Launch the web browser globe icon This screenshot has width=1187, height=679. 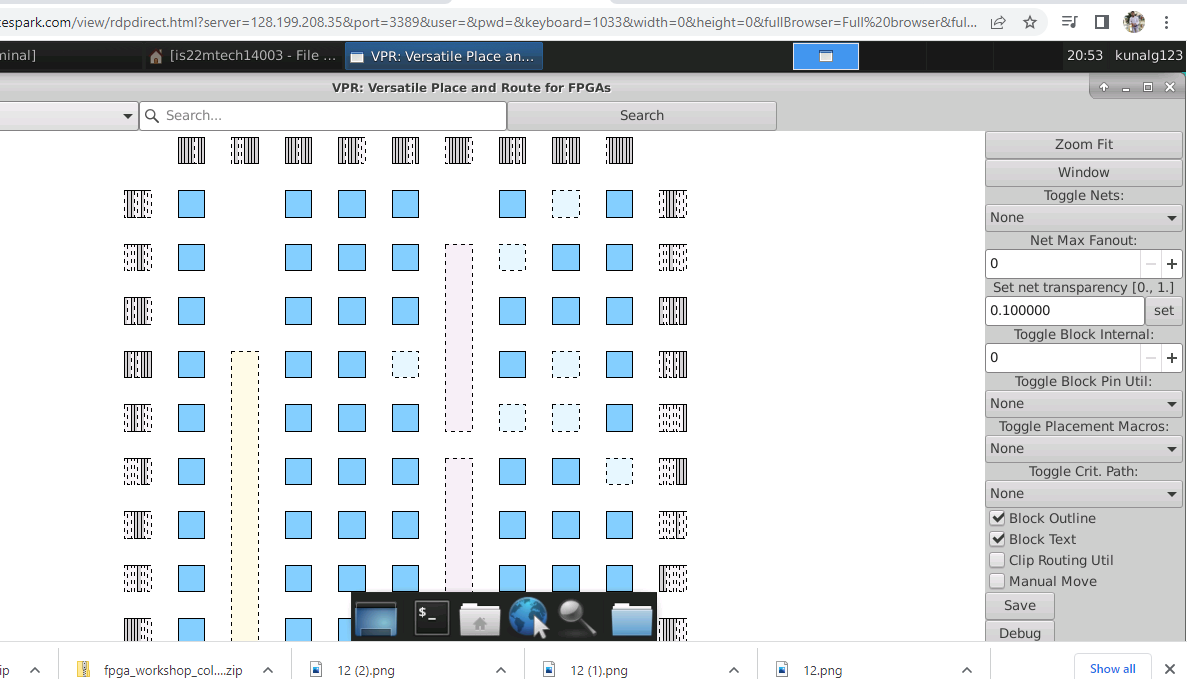pos(528,618)
